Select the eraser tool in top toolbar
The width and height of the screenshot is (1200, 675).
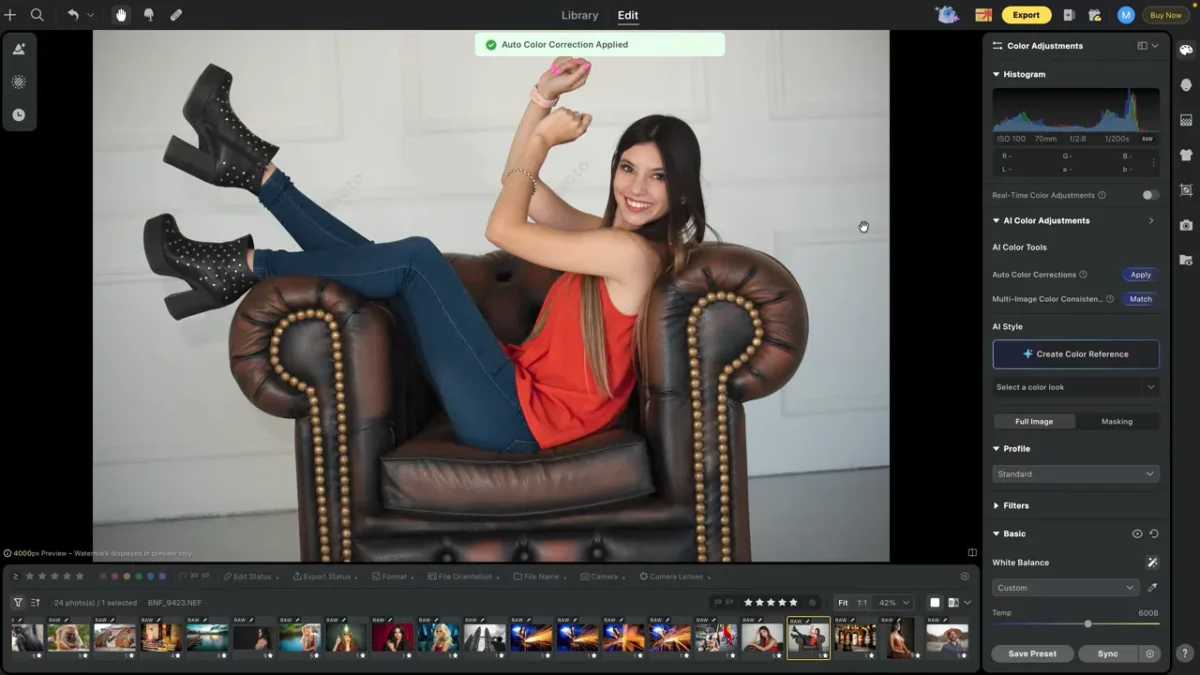pos(176,15)
